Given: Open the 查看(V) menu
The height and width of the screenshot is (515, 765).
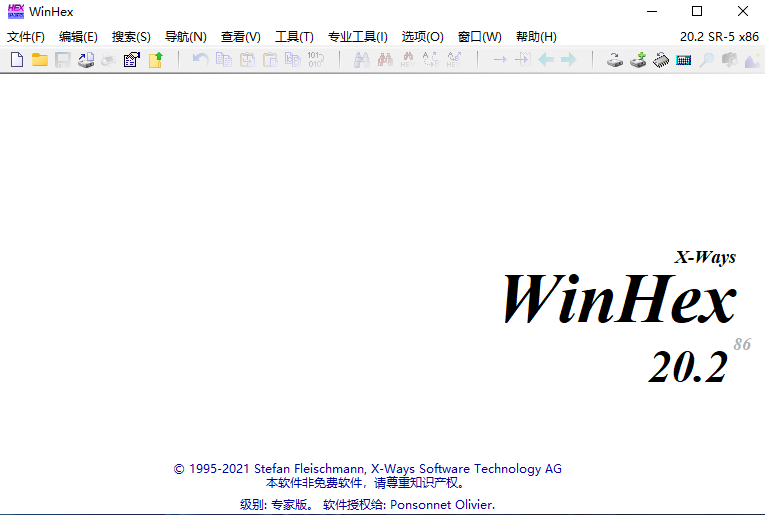Looking at the screenshot, I should coord(241,37).
